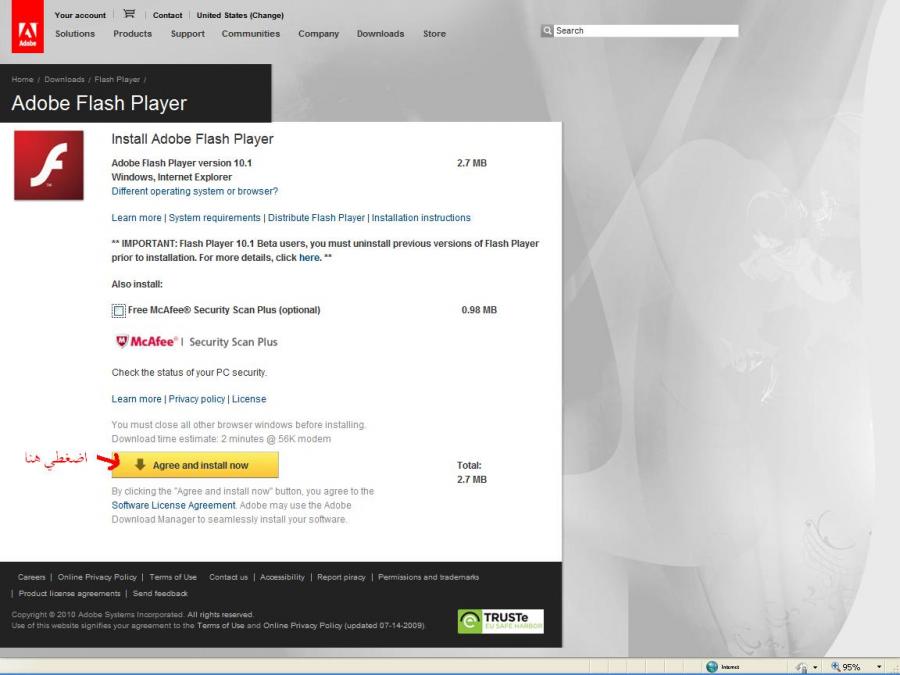Expand the security status dropdown in status bar
The height and width of the screenshot is (675, 900).
[815, 667]
